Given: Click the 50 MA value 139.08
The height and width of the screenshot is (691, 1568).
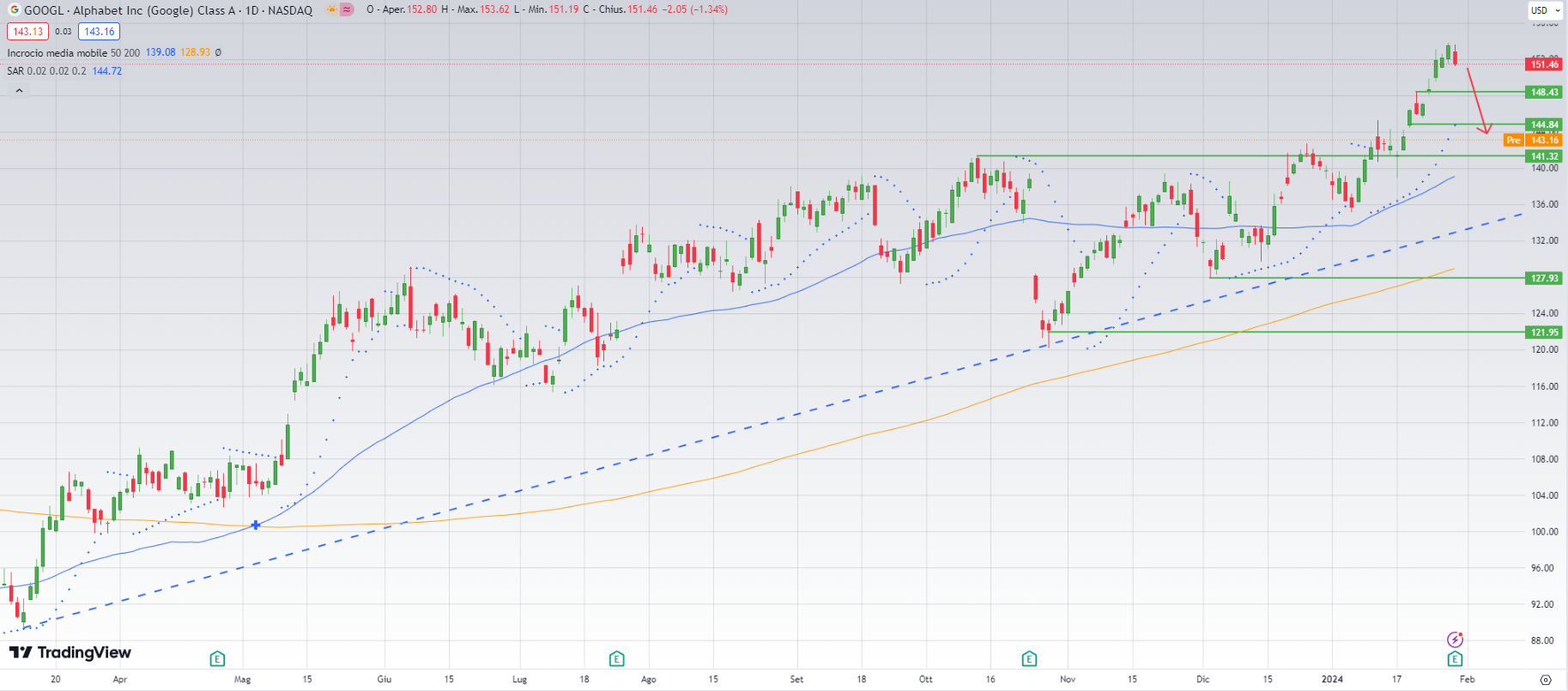Looking at the screenshot, I should pos(160,52).
